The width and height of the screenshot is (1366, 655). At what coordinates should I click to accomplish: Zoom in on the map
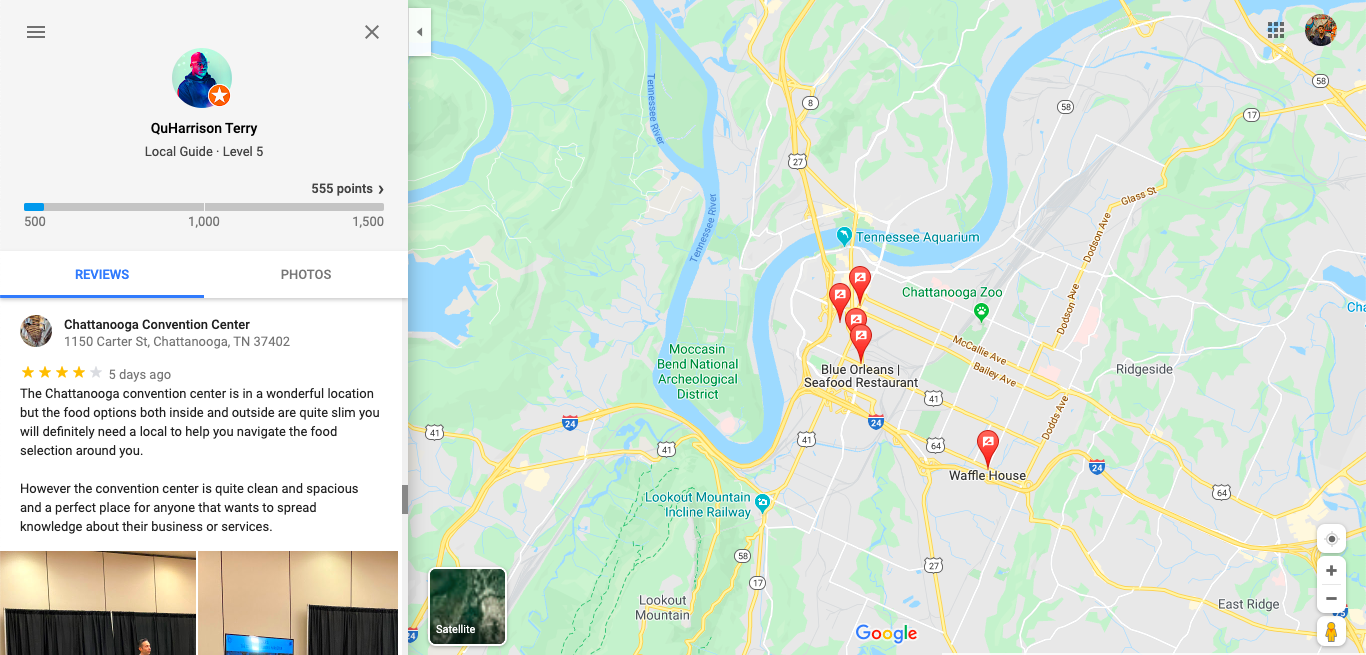(x=1331, y=571)
